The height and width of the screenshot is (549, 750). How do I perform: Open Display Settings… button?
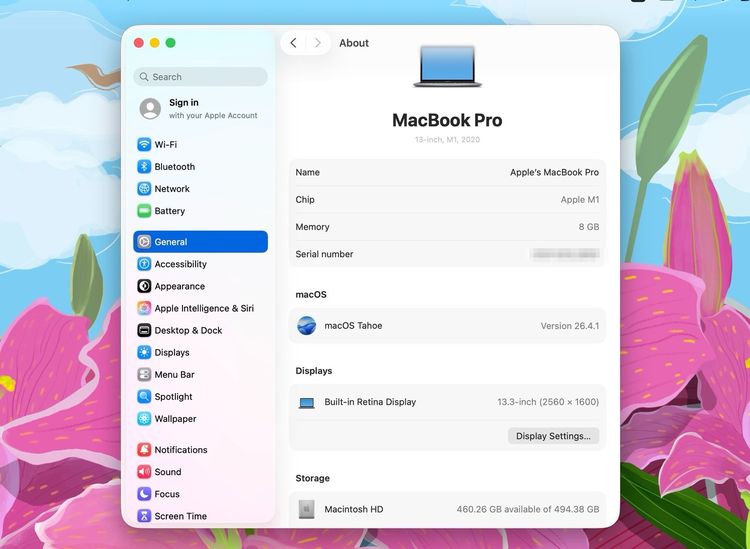click(553, 436)
